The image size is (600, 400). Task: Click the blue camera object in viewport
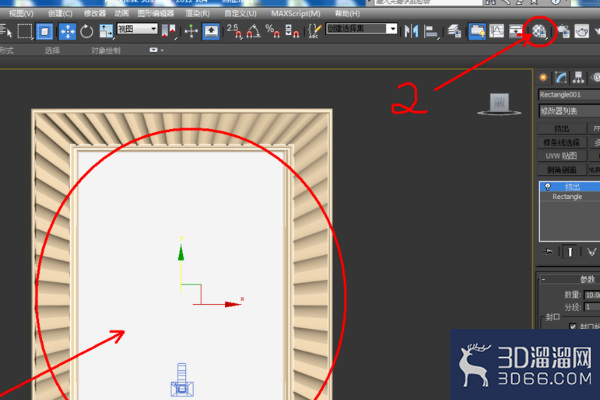point(182,380)
